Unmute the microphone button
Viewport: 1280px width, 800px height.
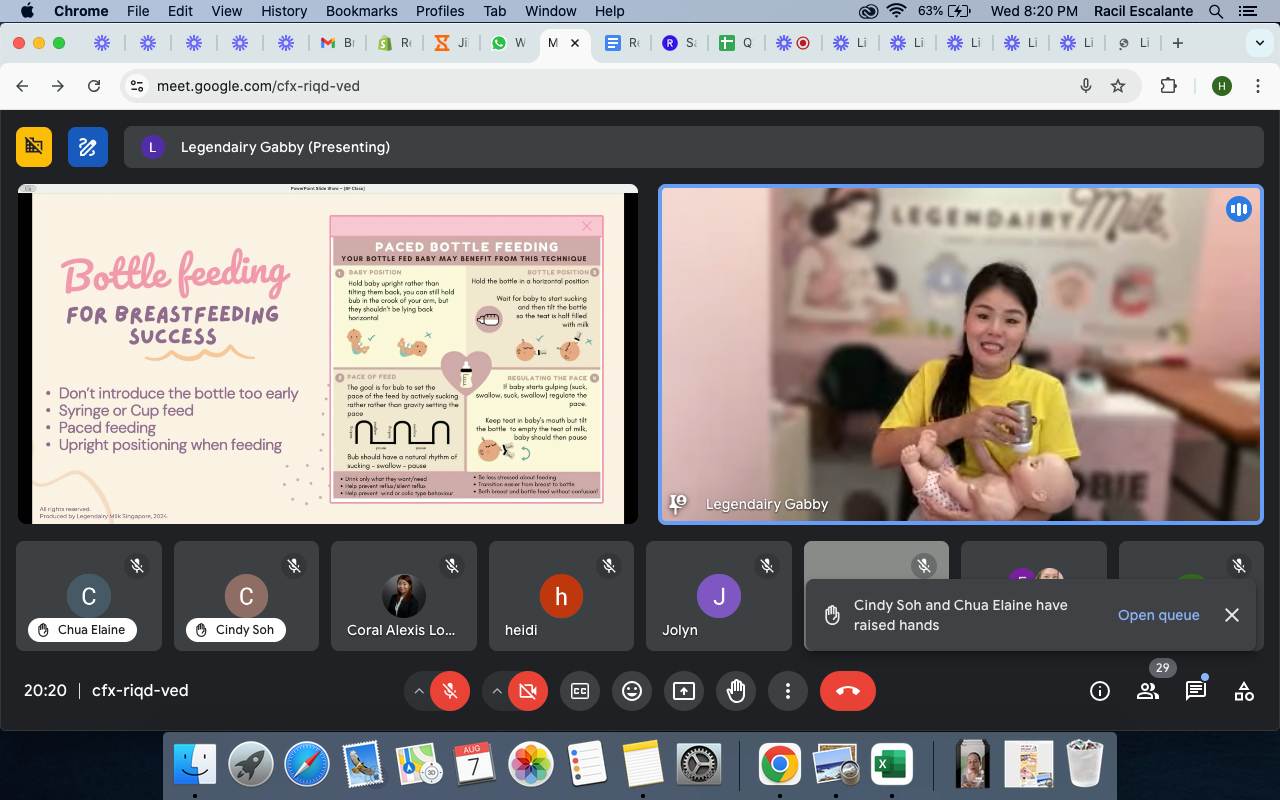450,691
